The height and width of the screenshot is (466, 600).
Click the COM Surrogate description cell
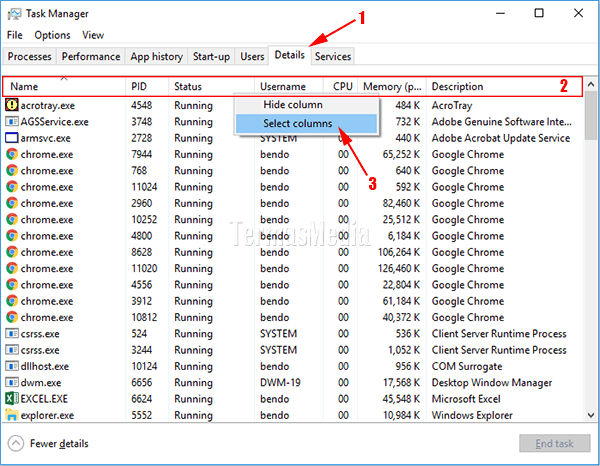pos(467,367)
